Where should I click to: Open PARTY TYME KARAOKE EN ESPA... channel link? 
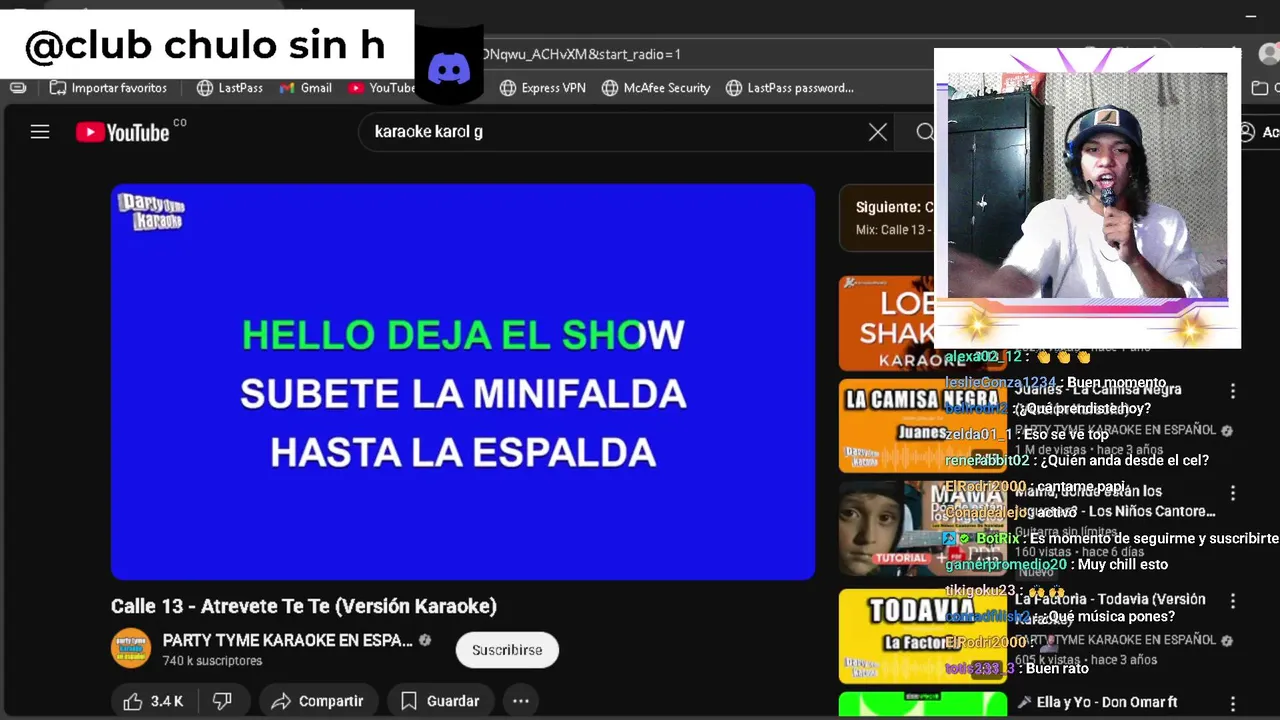pyautogui.click(x=288, y=640)
